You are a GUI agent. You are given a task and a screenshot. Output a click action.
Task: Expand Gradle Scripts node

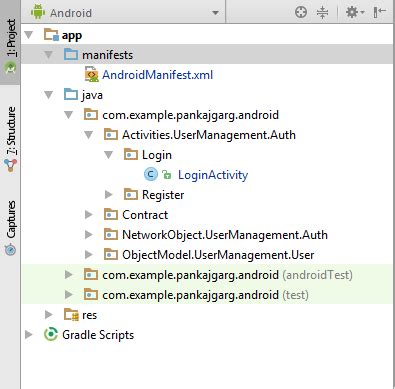coord(29,335)
